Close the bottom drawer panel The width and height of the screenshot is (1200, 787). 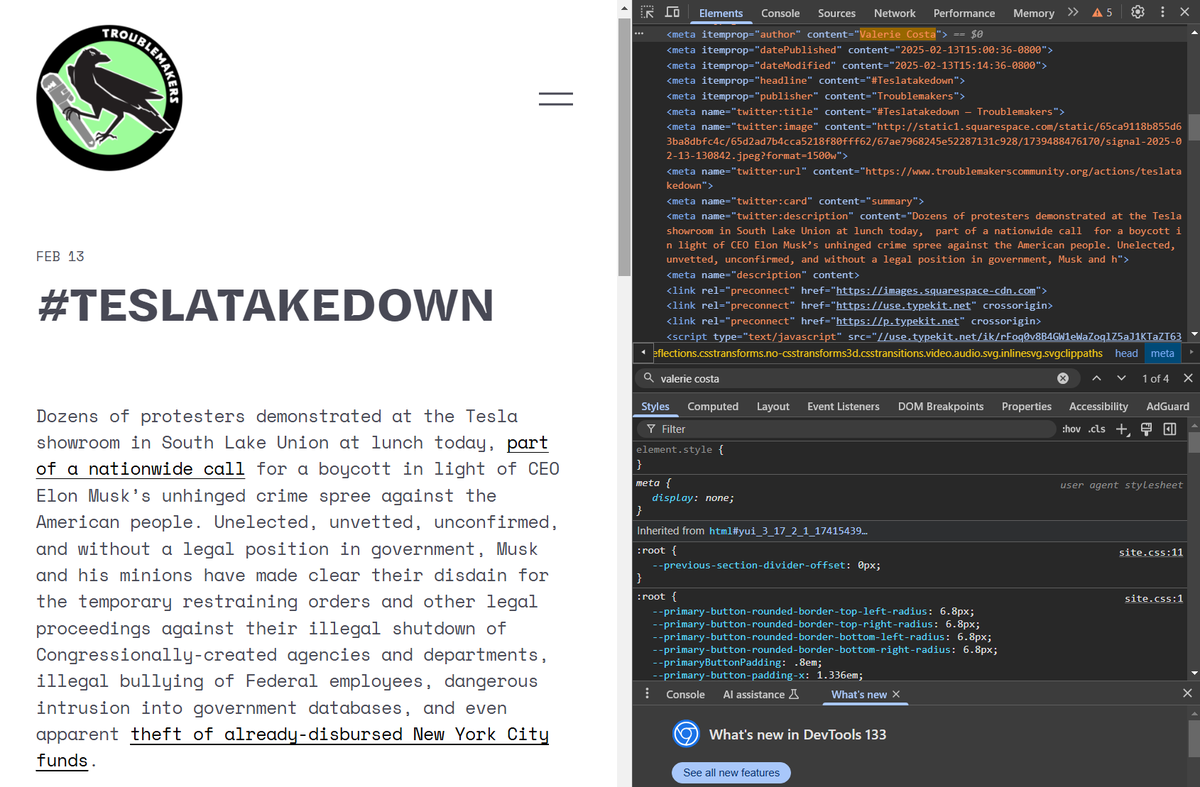[x=1187, y=694]
